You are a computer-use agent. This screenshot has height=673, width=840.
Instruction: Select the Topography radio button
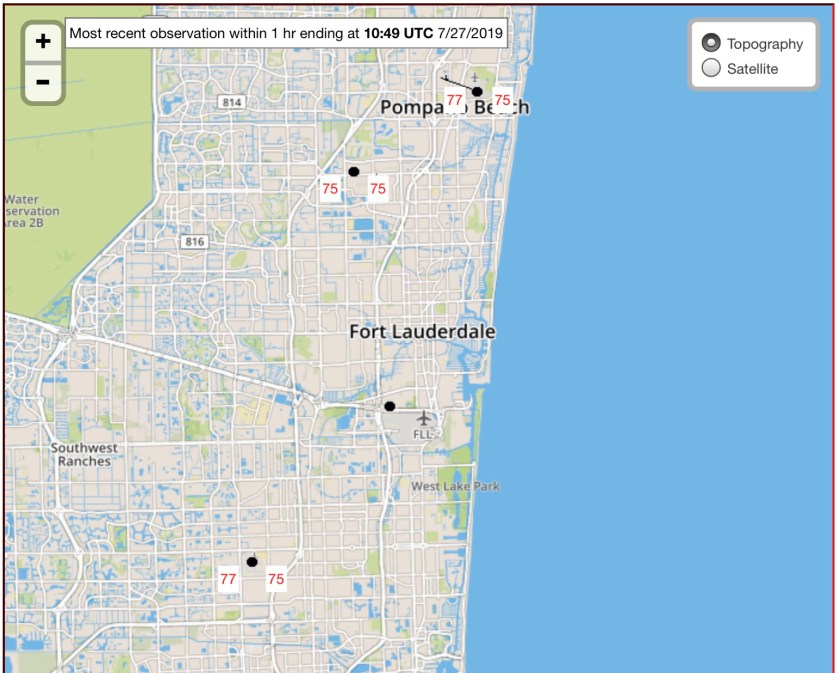tap(711, 43)
